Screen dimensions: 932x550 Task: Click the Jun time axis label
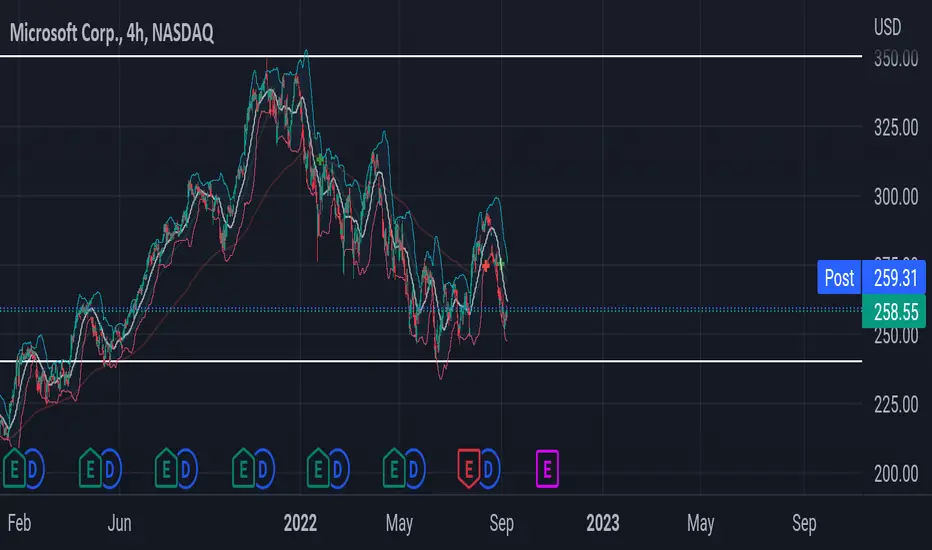pos(119,523)
